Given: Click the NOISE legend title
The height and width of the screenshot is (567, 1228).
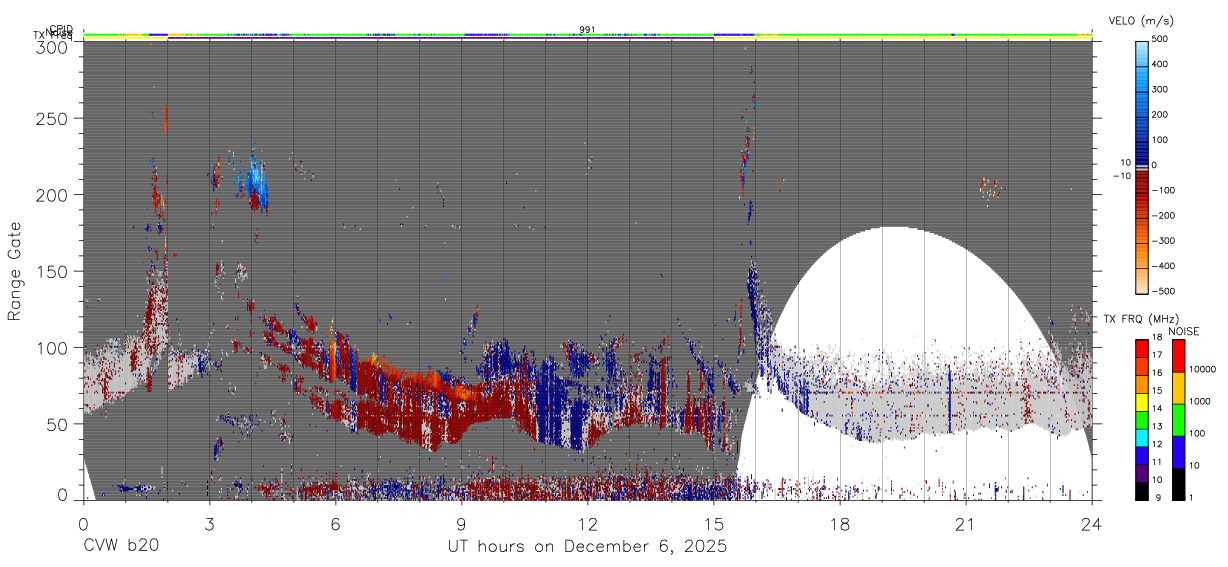Looking at the screenshot, I should 1183,331.
